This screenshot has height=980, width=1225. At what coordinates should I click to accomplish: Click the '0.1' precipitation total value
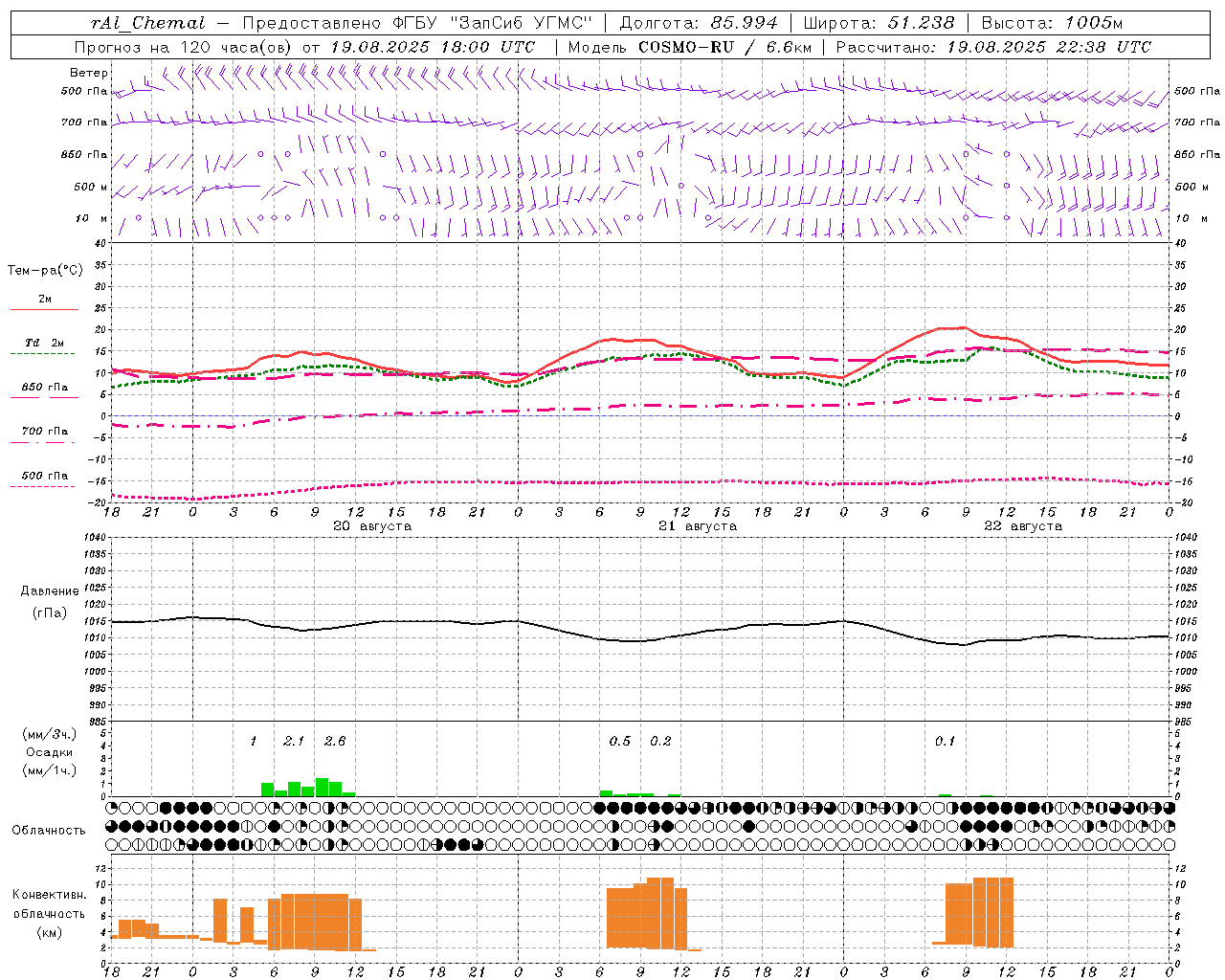(946, 742)
